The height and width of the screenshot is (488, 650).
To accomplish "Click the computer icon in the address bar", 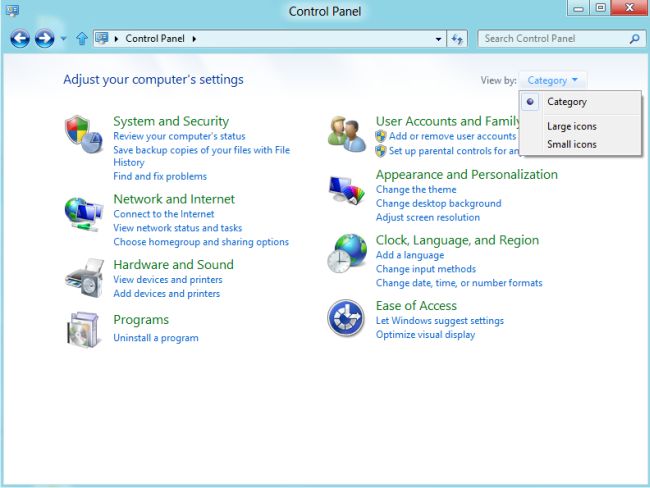I will (x=102, y=39).
